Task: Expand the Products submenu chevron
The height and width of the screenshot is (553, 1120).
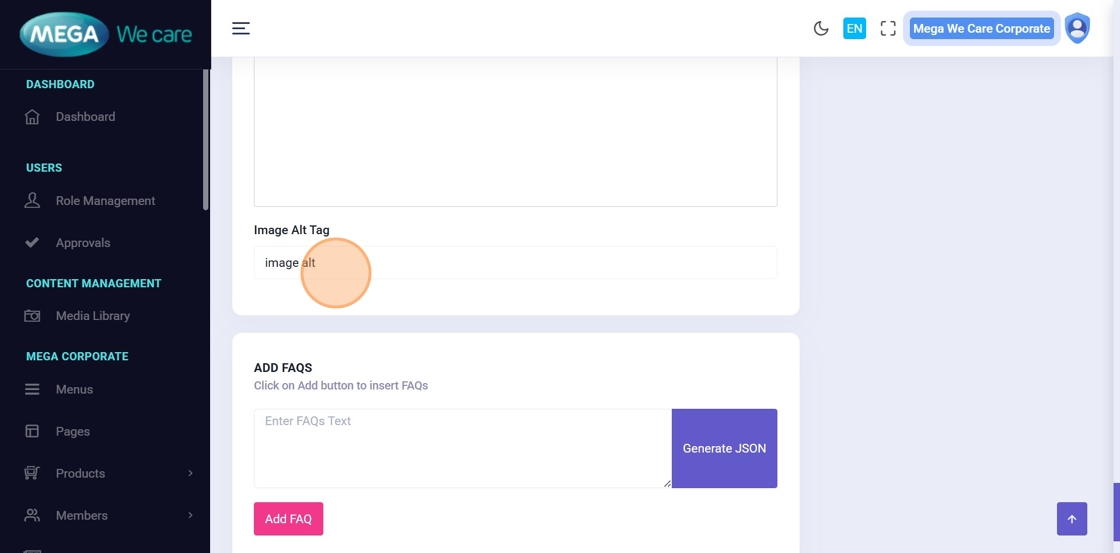Action: click(190, 474)
